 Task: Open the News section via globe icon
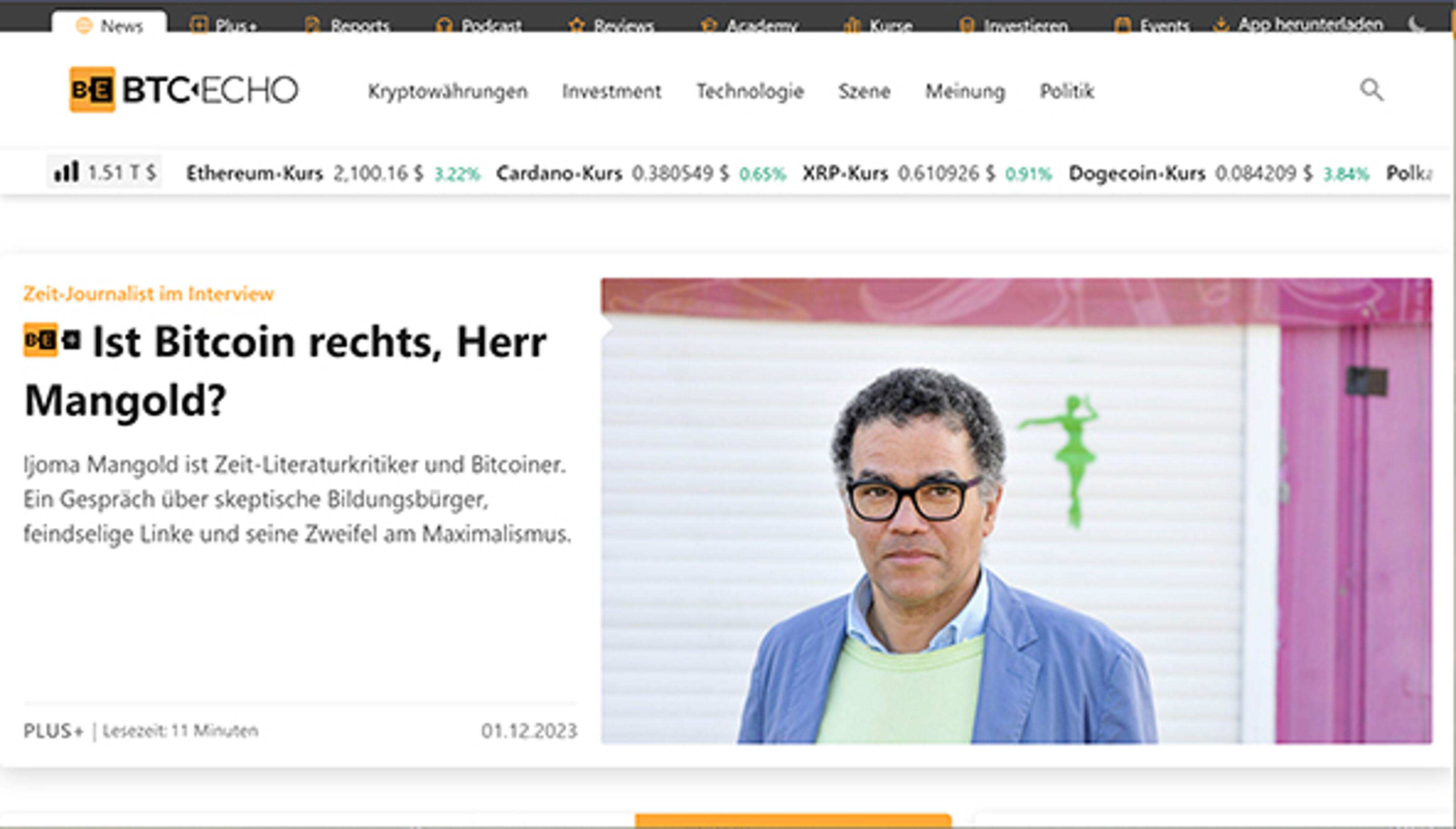point(84,24)
